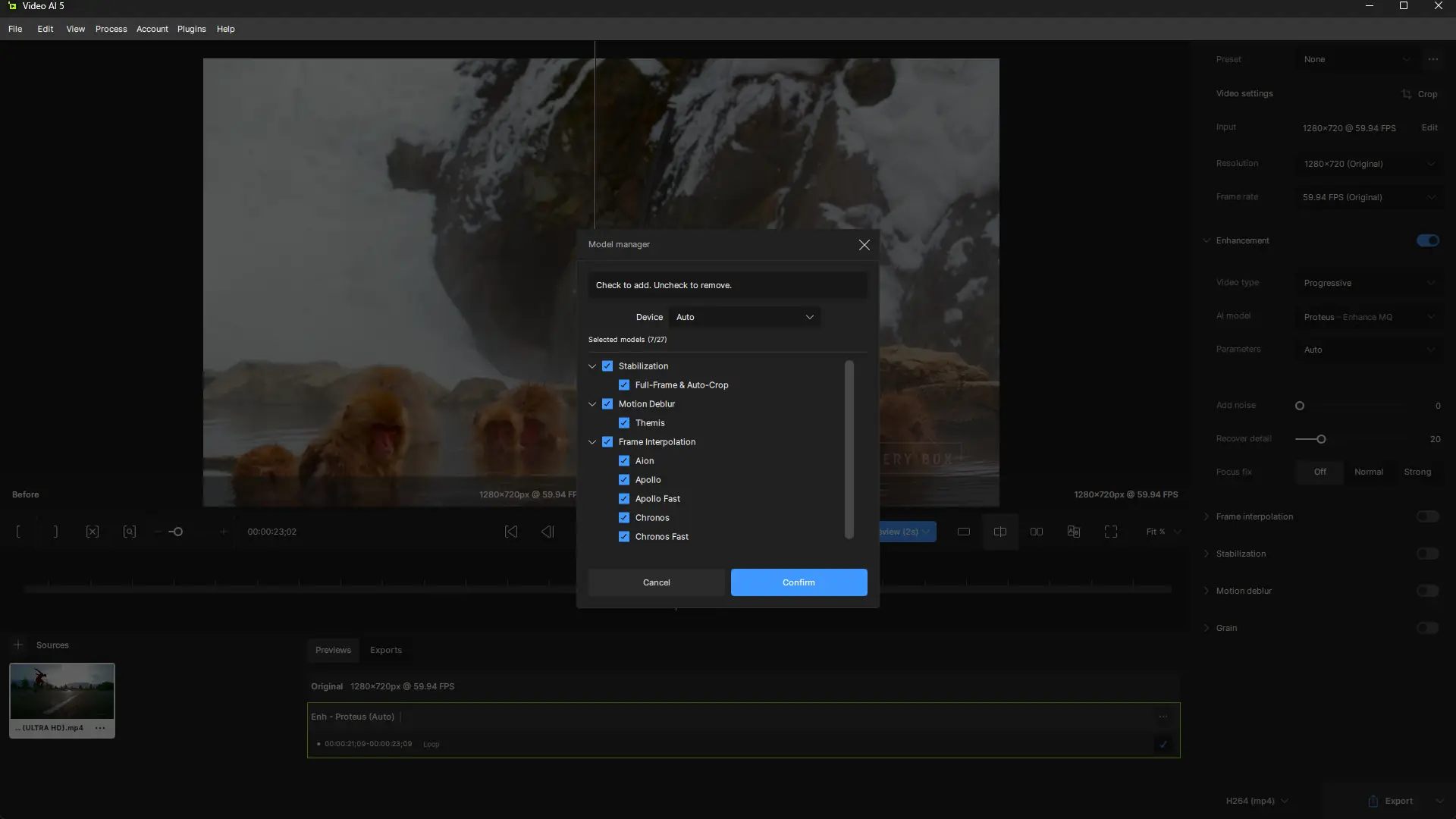This screenshot has width=1456, height=819.
Task: Collapse the Motion Deblur tree group
Action: 592,404
